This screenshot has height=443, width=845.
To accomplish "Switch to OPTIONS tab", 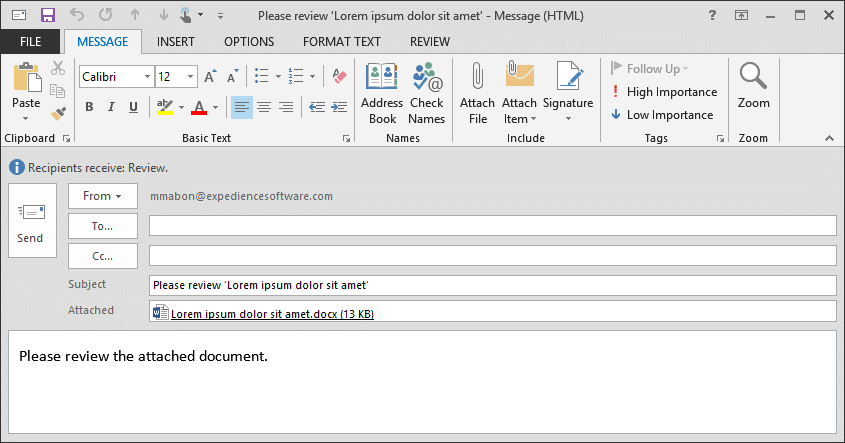I will point(249,41).
